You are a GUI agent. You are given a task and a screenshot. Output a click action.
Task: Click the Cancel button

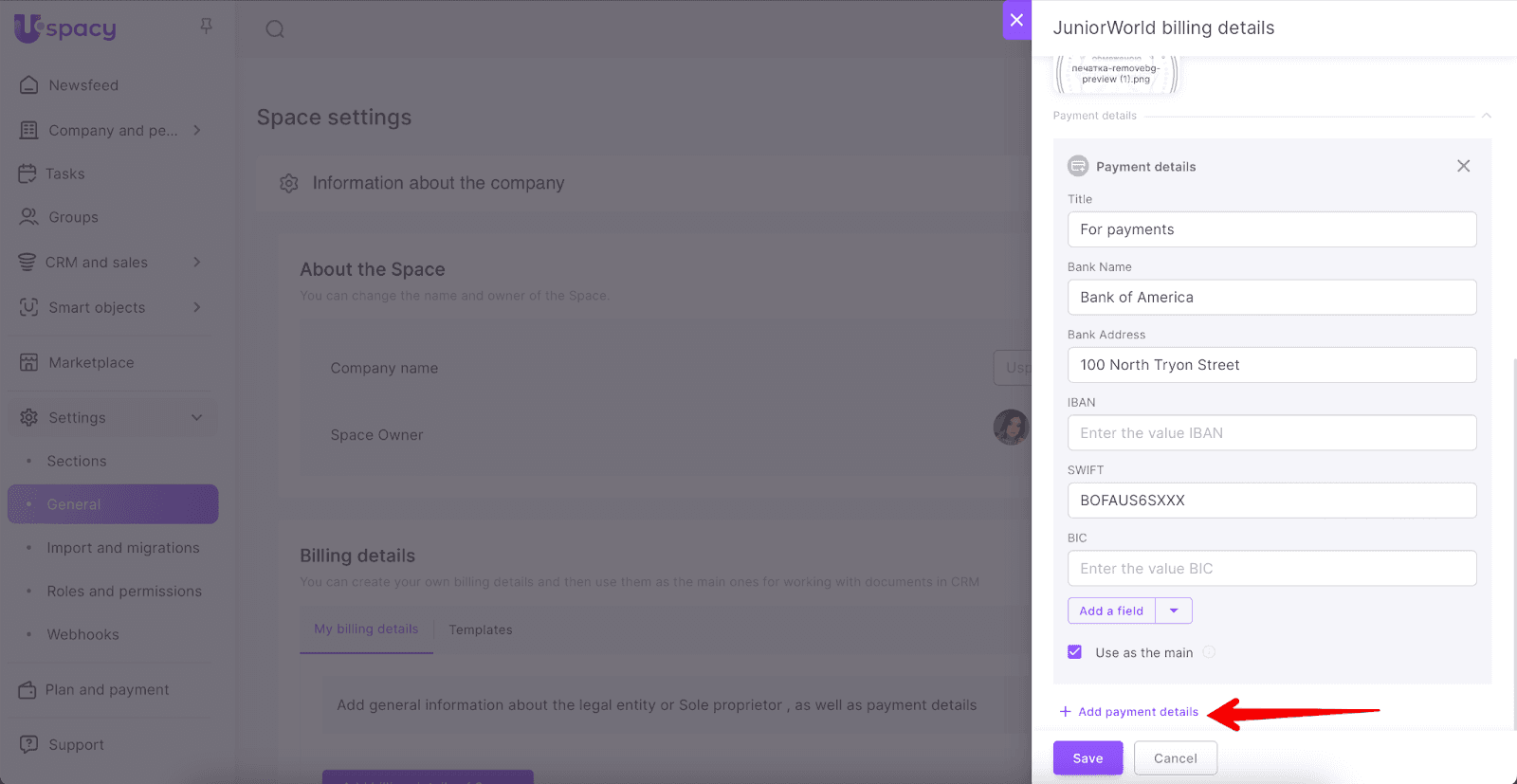[x=1175, y=758]
